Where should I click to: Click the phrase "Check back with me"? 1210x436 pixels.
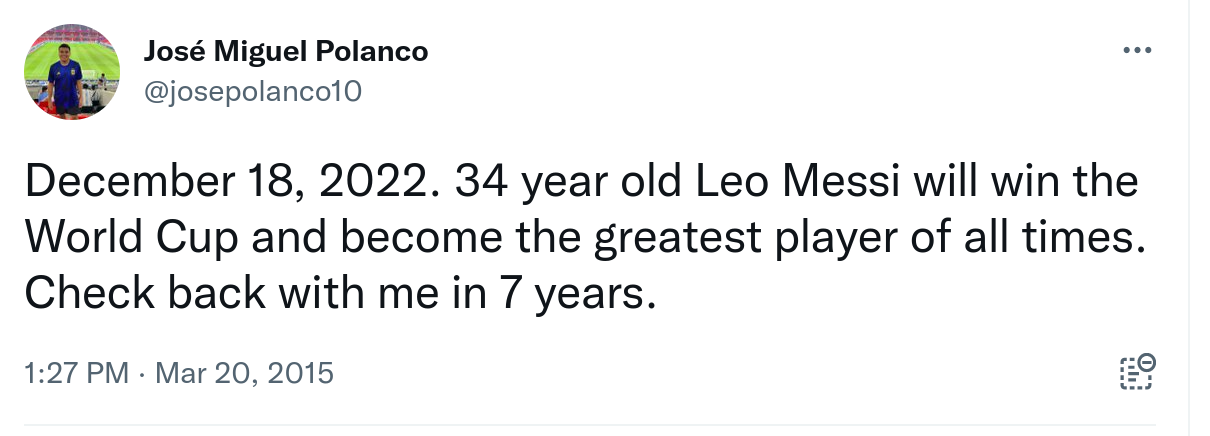[x=208, y=293]
